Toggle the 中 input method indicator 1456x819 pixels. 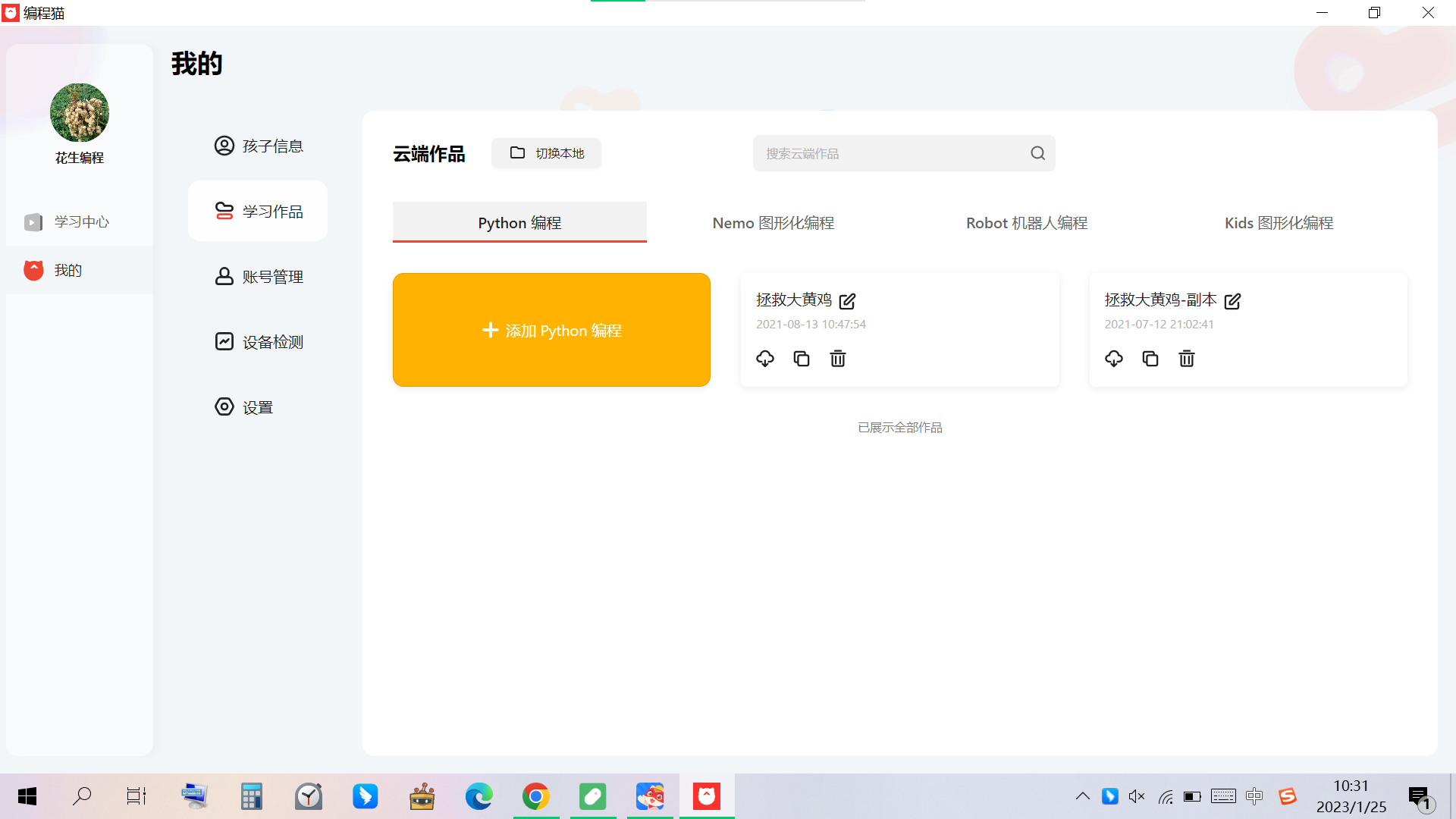point(1254,796)
